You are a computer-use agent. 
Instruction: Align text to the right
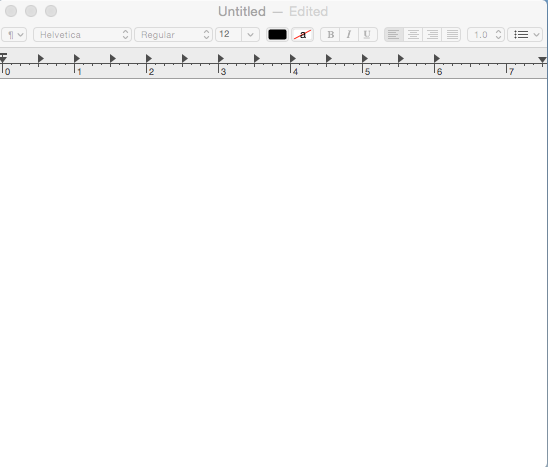[x=432, y=35]
